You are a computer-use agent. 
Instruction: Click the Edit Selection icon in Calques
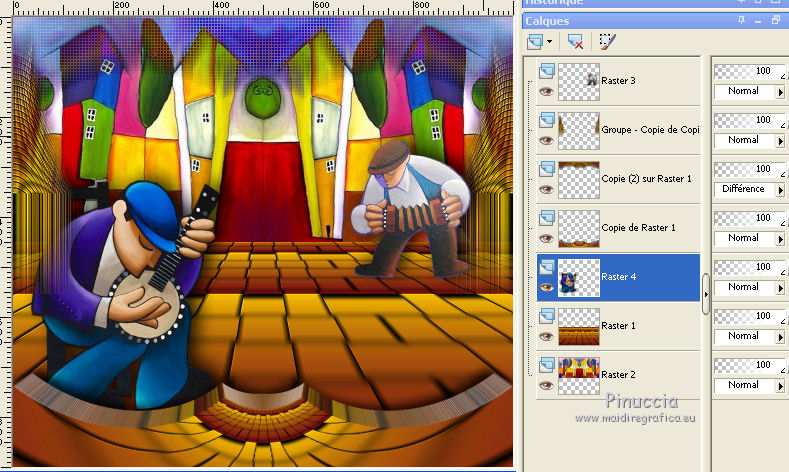click(x=607, y=41)
